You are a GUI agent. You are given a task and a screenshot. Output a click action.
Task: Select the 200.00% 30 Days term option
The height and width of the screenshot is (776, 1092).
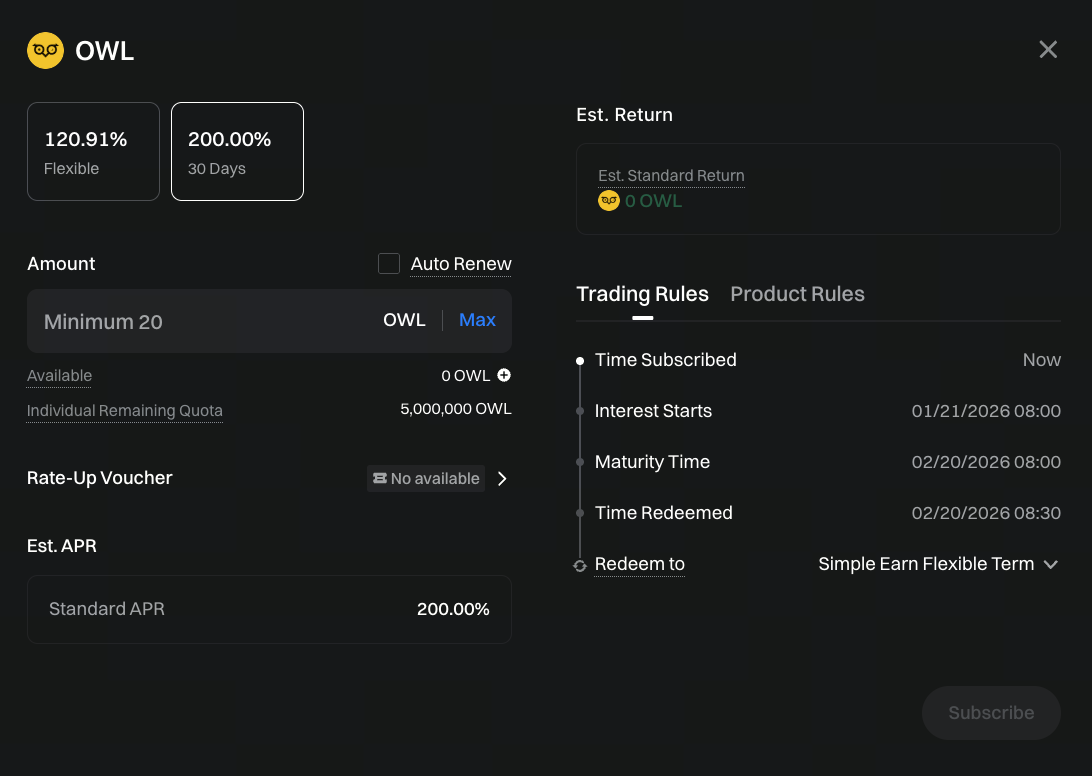pyautogui.click(x=237, y=151)
